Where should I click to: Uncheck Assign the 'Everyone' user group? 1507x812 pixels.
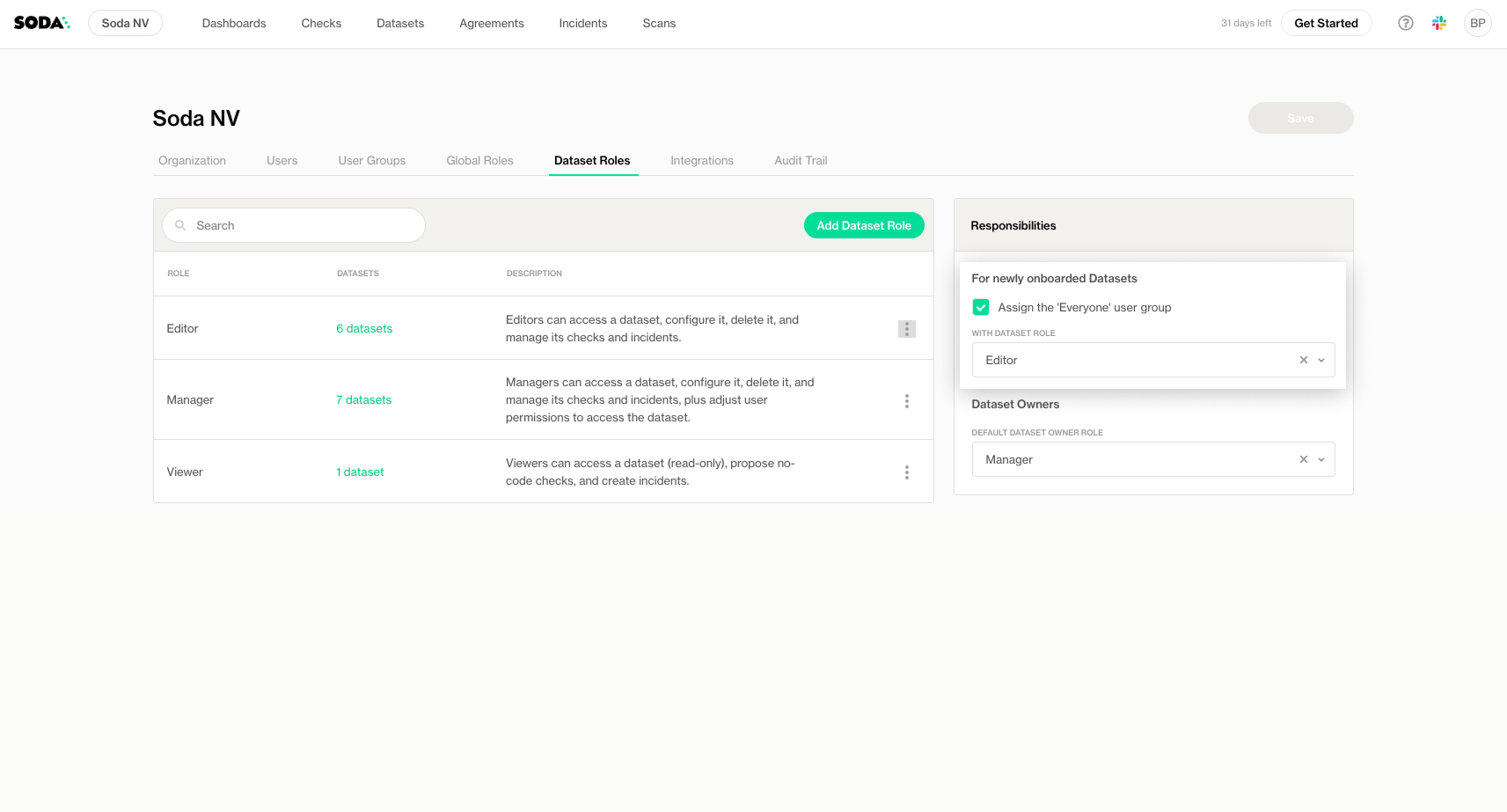(980, 307)
